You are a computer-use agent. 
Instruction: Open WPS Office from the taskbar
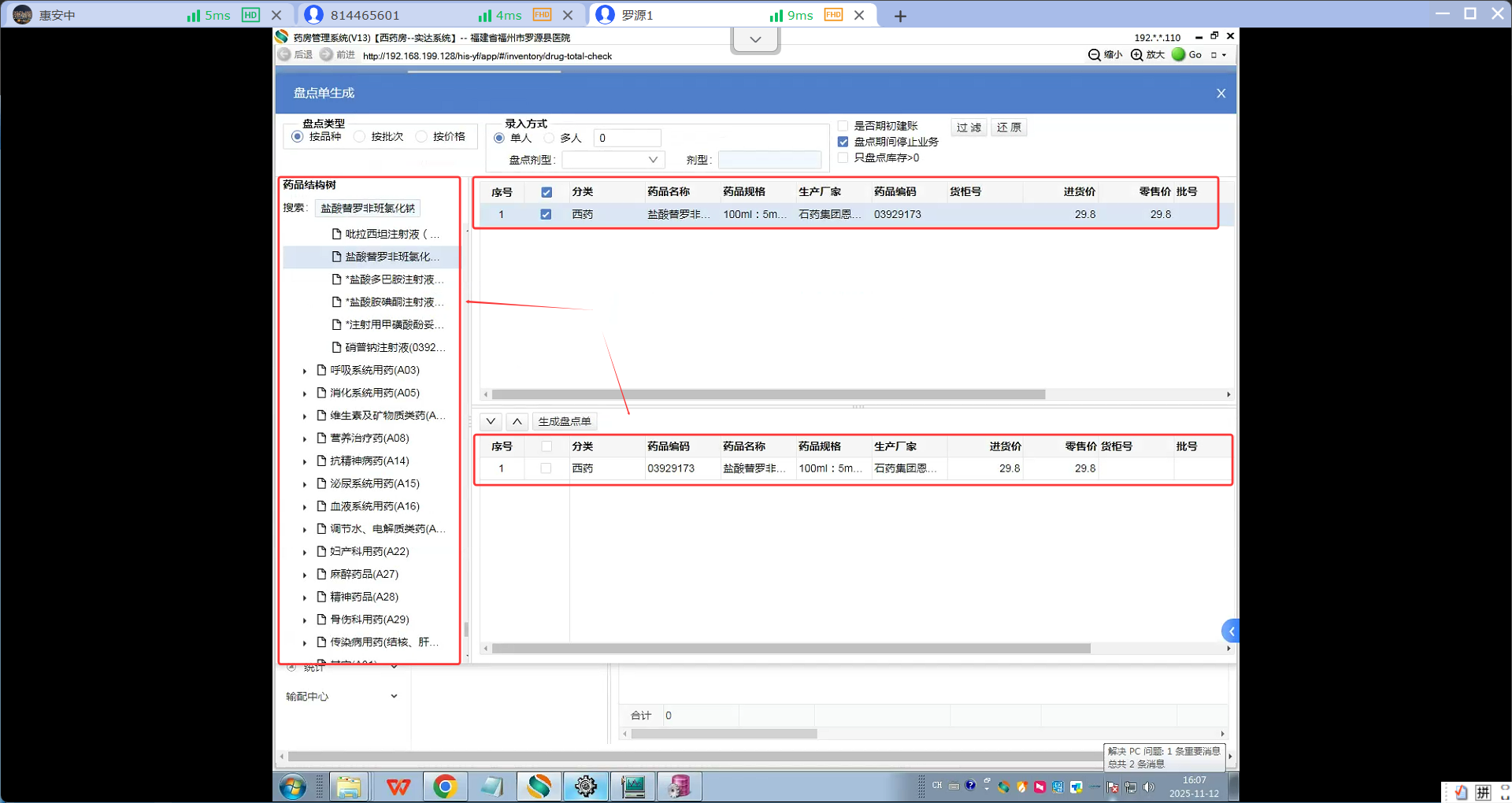pyautogui.click(x=398, y=786)
